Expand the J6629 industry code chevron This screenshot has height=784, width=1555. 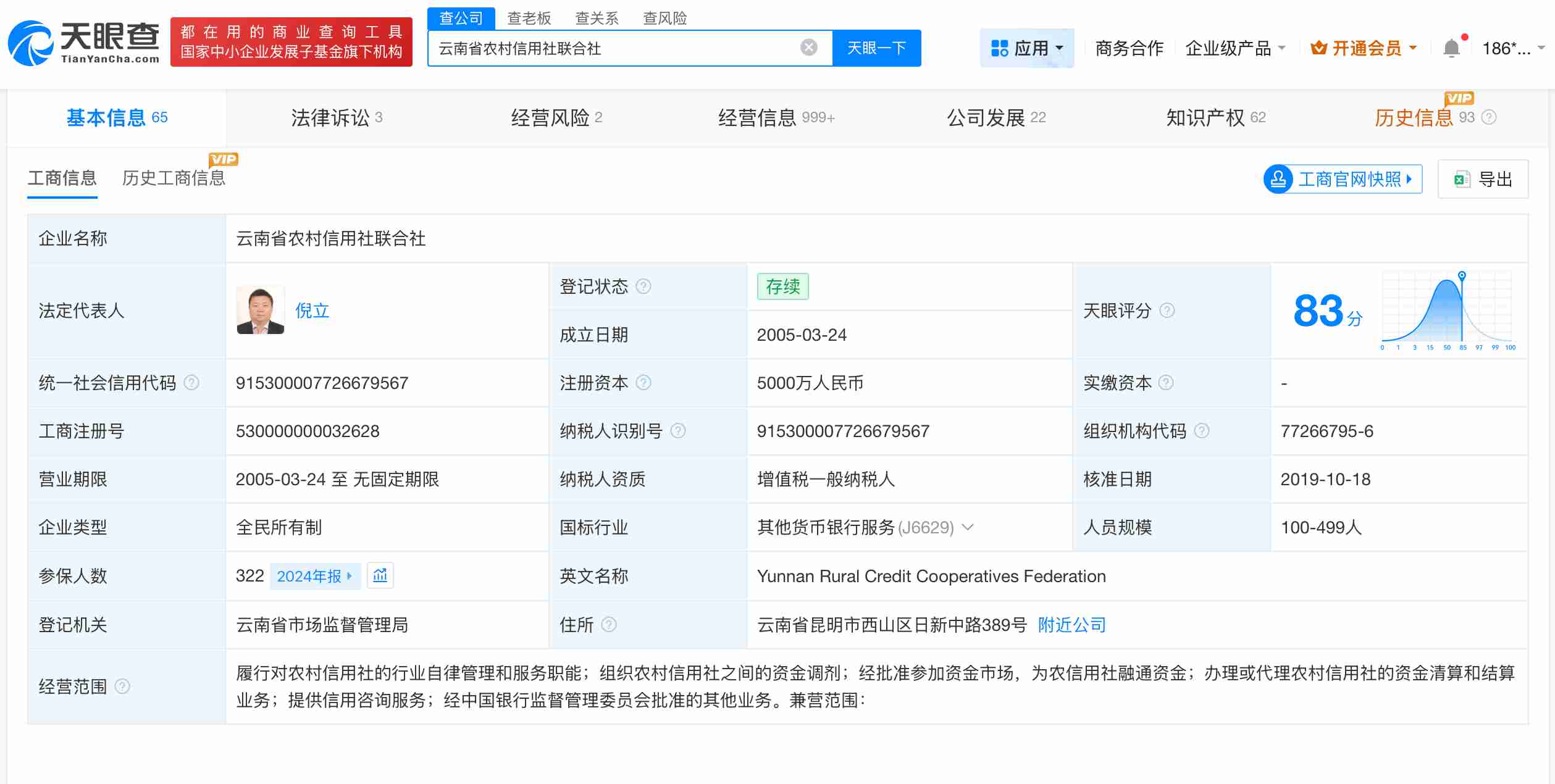pyautogui.click(x=968, y=528)
